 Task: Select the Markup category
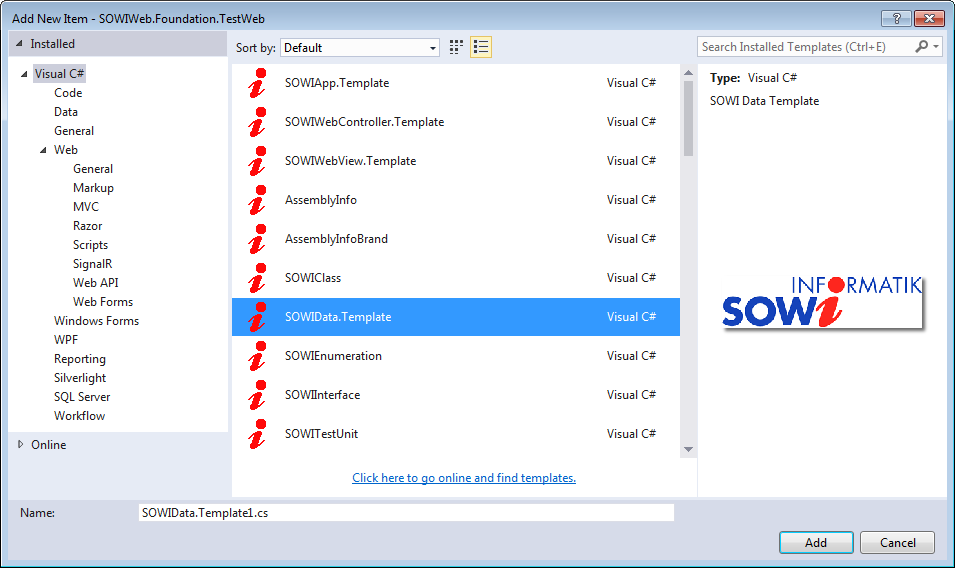pos(93,188)
